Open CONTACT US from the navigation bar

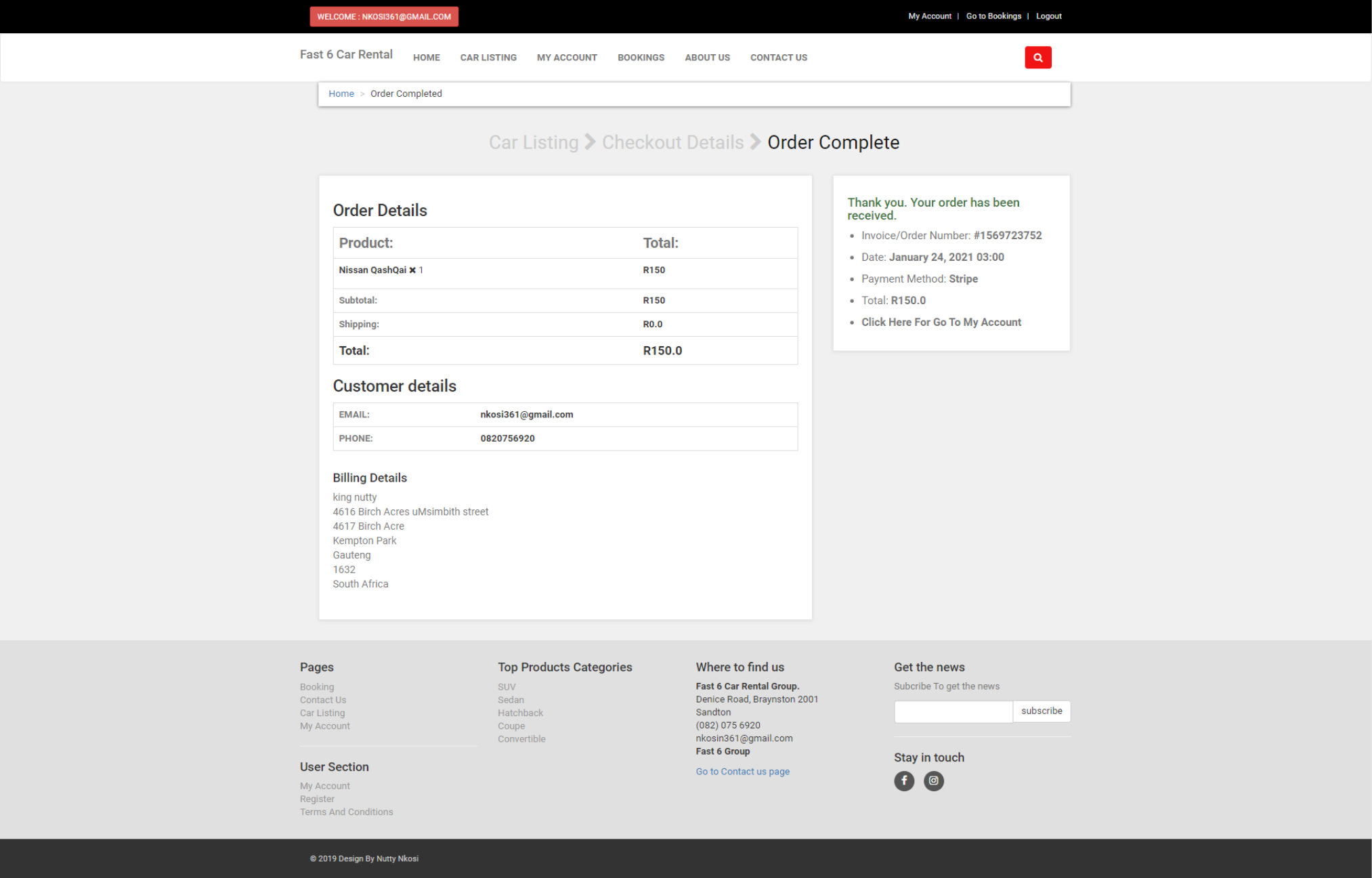[778, 58]
